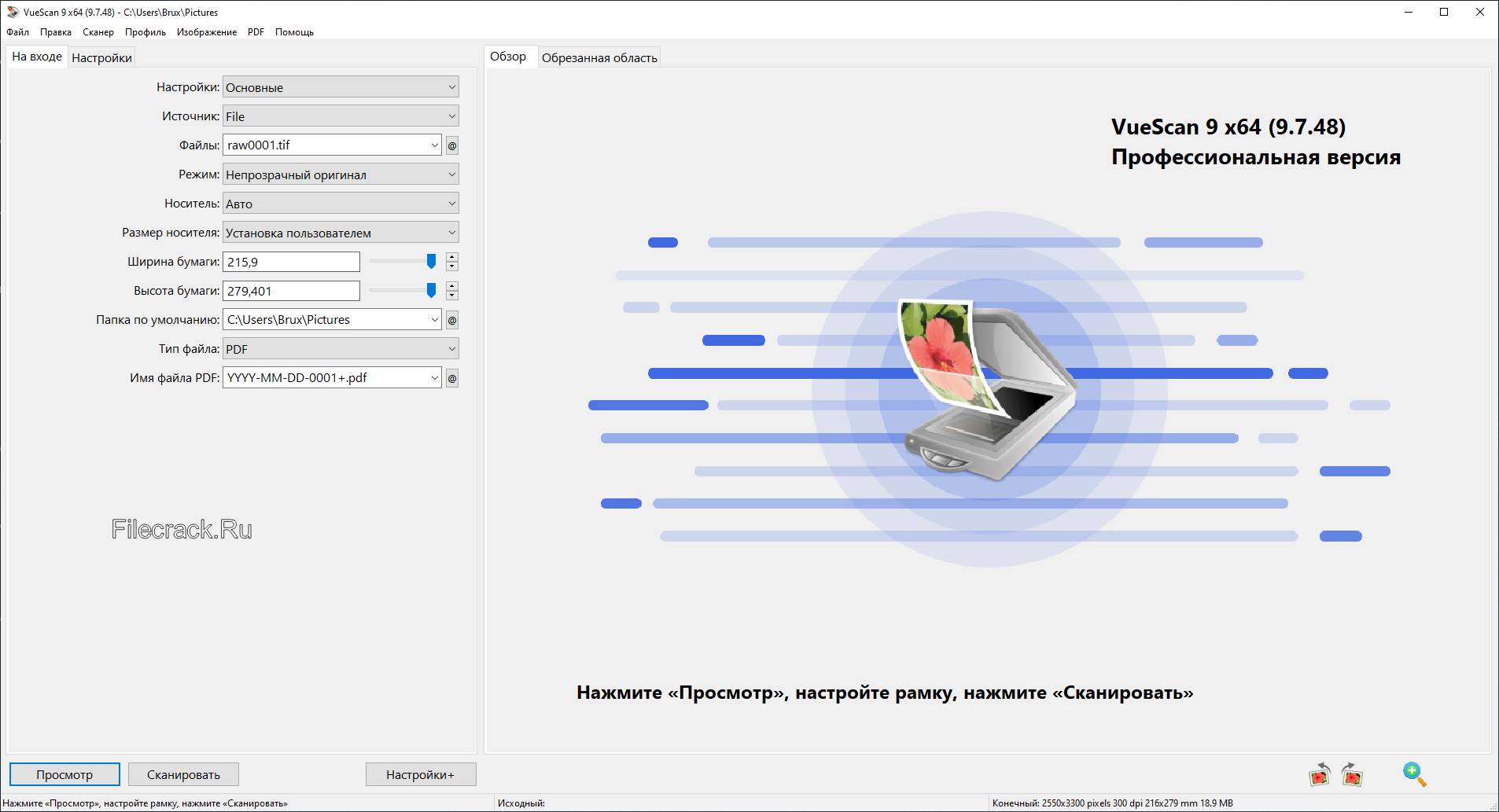Viewport: 1499px width, 812px height.
Task: Switch to the Настройки tab
Action: tap(101, 57)
